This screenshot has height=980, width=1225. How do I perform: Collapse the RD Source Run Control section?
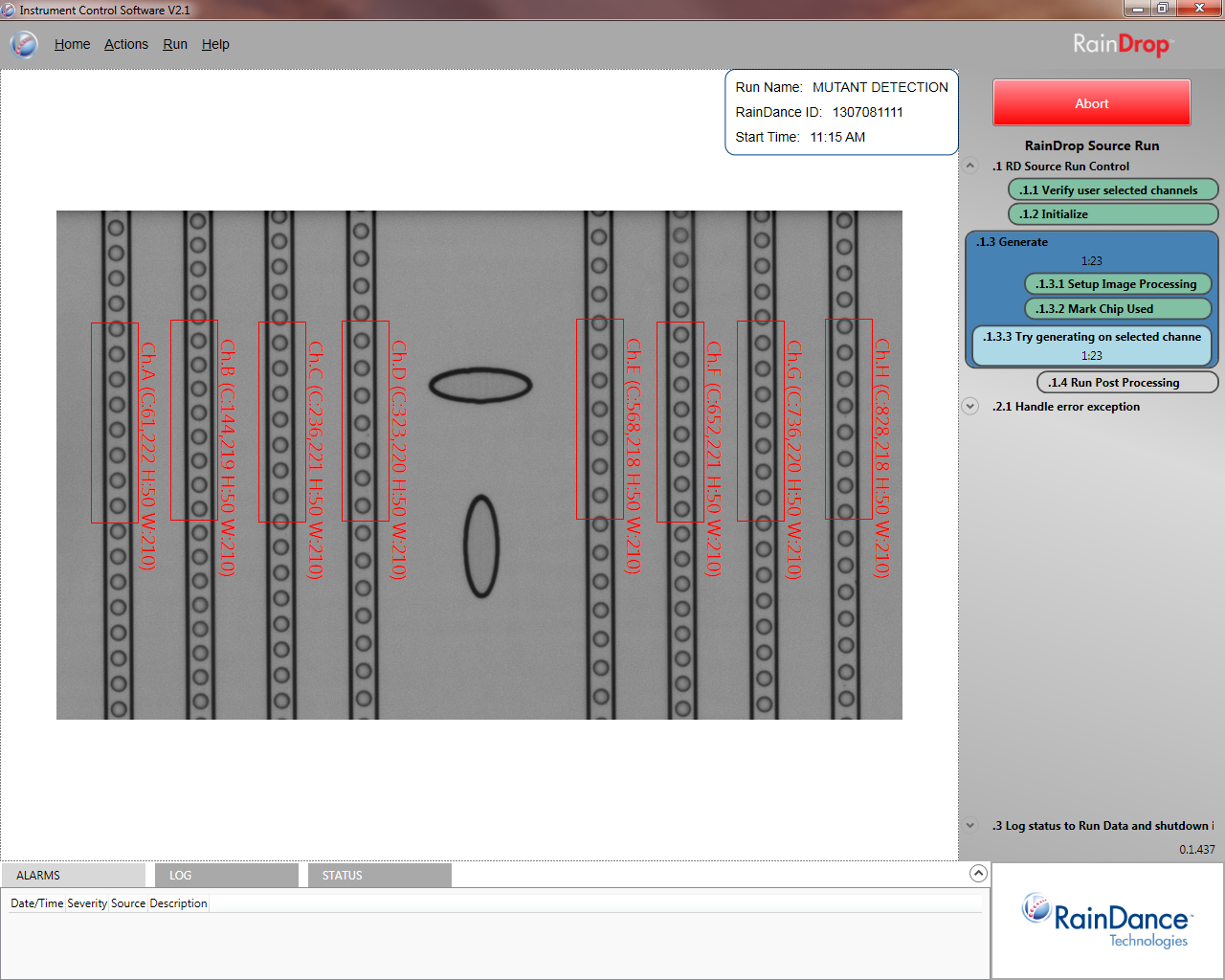pyautogui.click(x=970, y=166)
